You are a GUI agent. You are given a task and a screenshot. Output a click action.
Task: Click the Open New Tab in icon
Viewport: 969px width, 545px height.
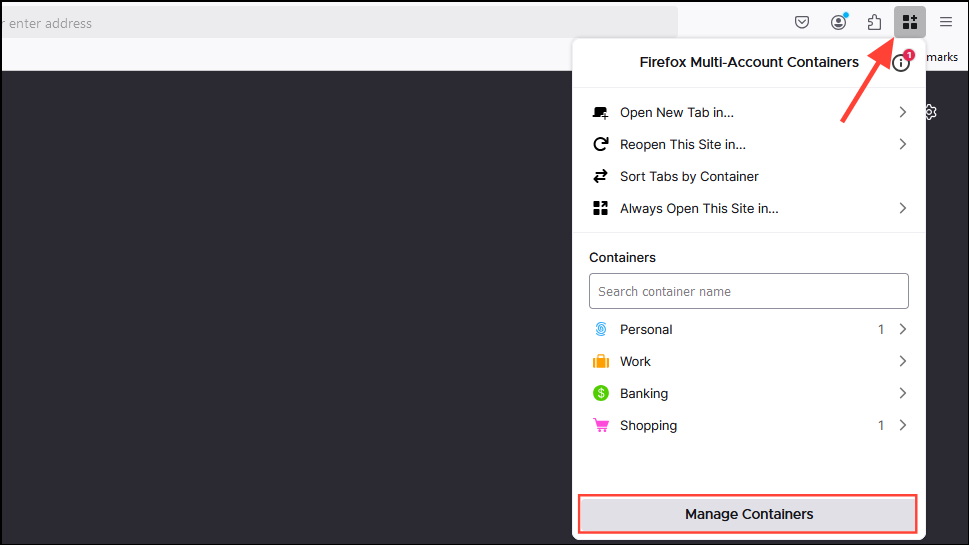600,112
